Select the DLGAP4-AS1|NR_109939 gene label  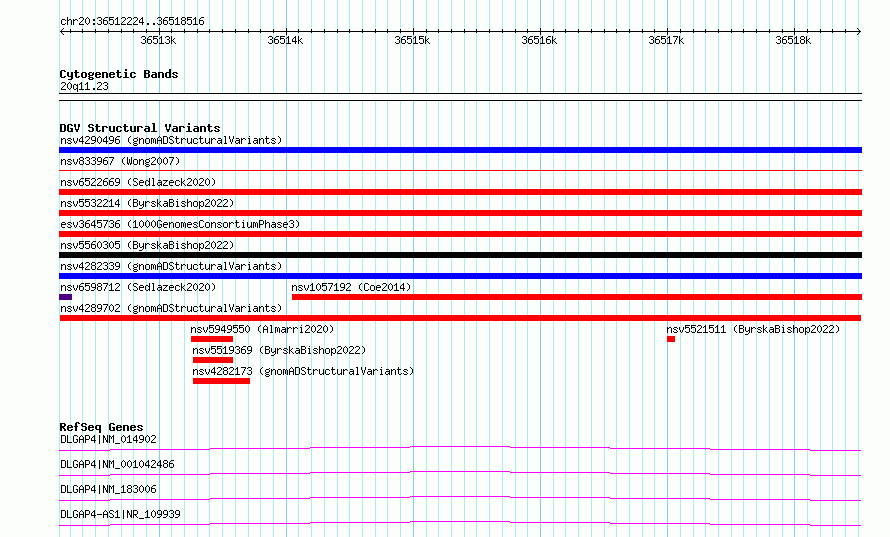pos(120,514)
